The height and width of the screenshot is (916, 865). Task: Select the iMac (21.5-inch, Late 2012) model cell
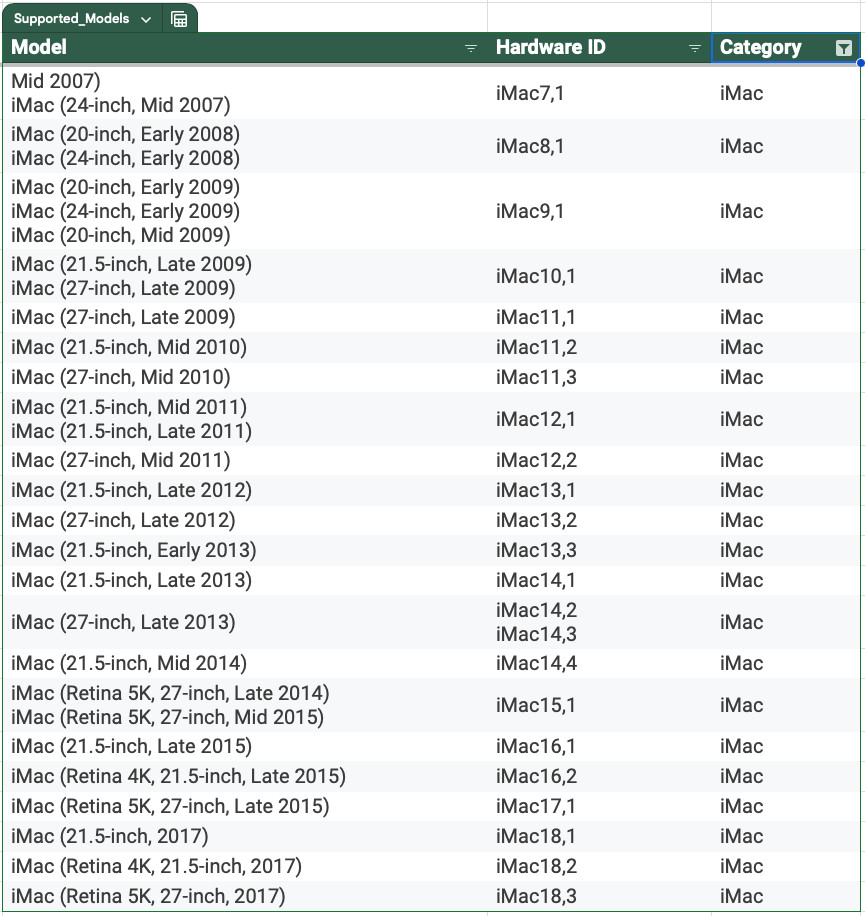pos(245,490)
